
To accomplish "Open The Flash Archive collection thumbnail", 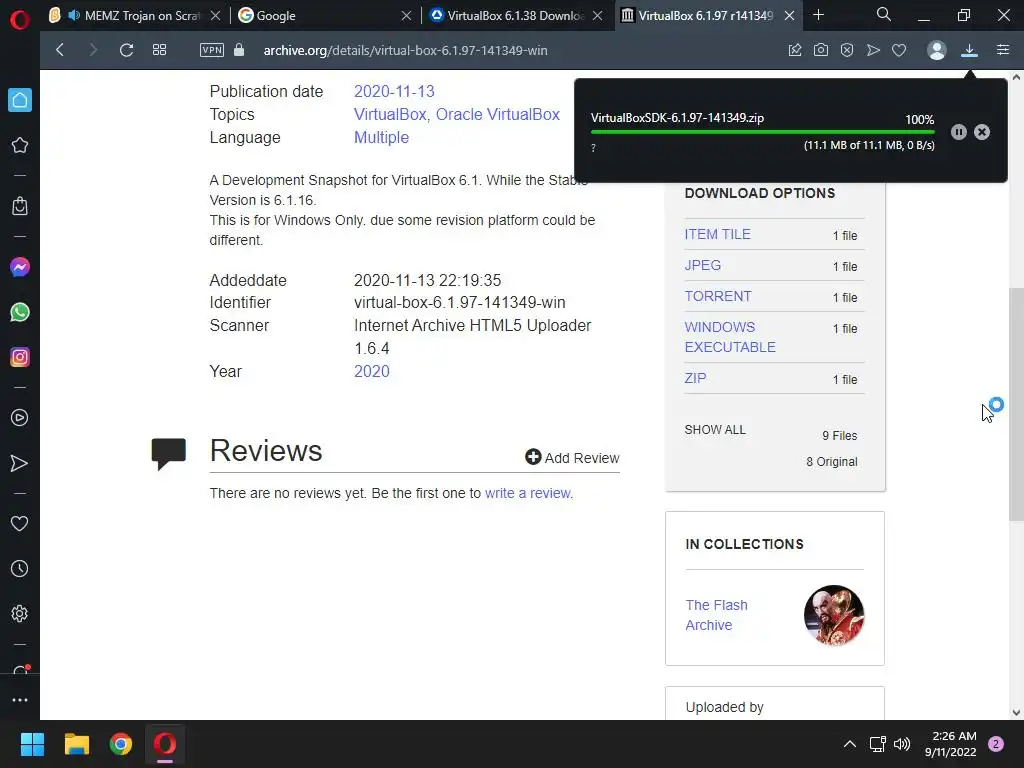I will pos(834,615).
